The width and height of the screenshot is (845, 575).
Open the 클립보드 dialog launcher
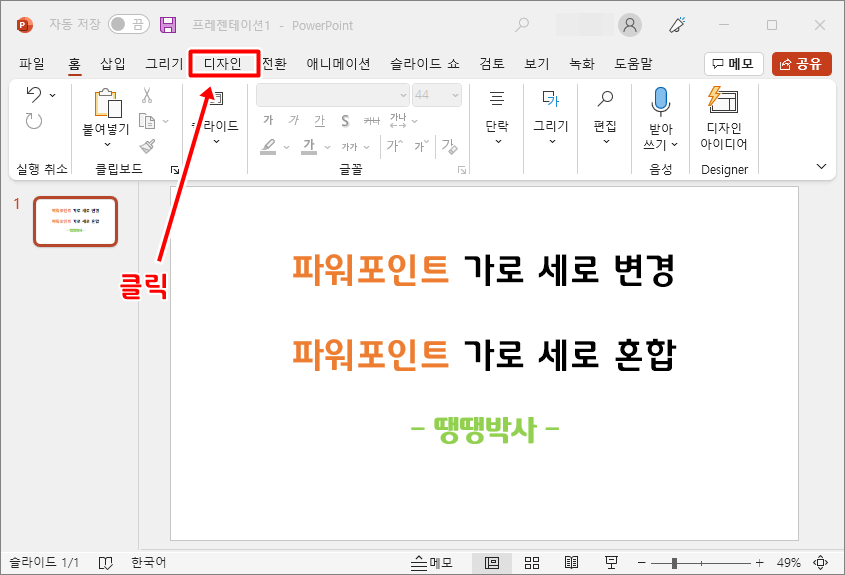pyautogui.click(x=175, y=170)
